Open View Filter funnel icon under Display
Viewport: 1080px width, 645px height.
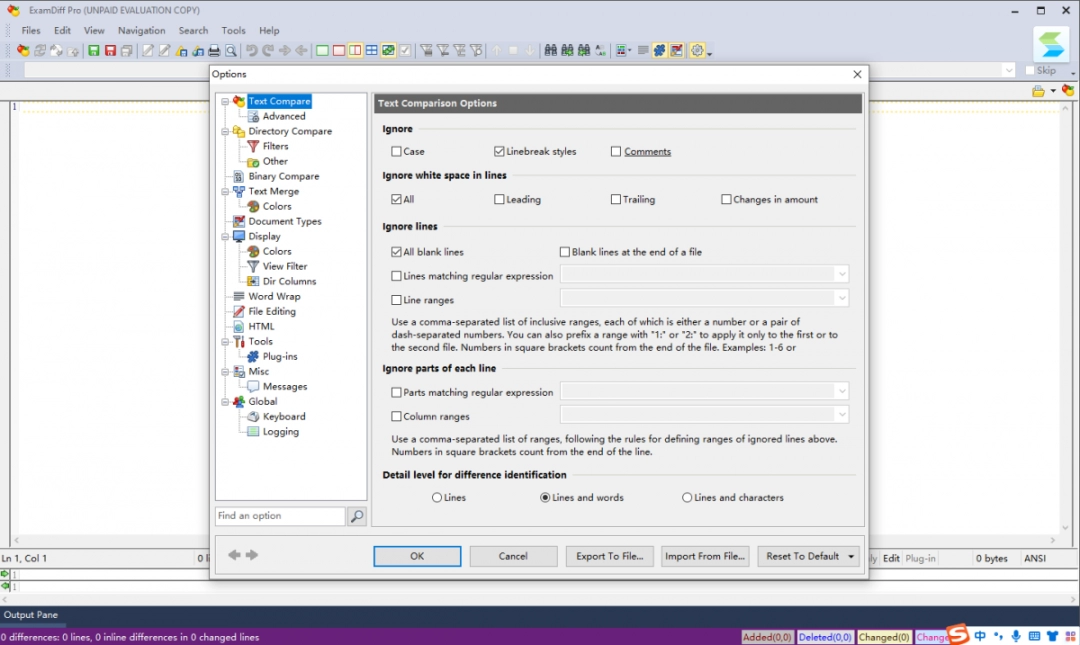[253, 266]
